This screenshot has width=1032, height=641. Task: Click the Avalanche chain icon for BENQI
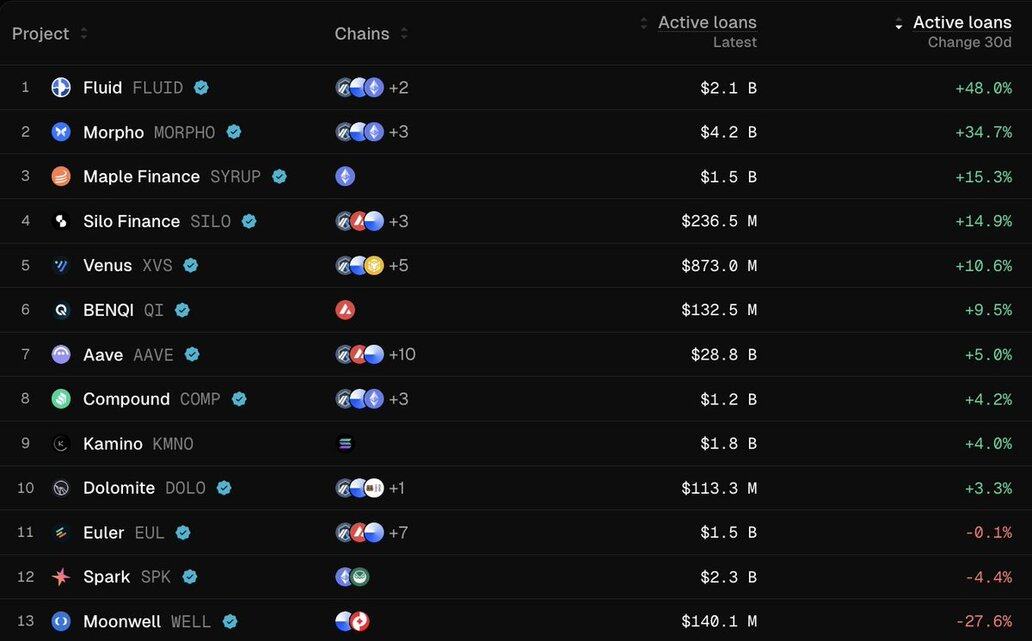(x=345, y=310)
